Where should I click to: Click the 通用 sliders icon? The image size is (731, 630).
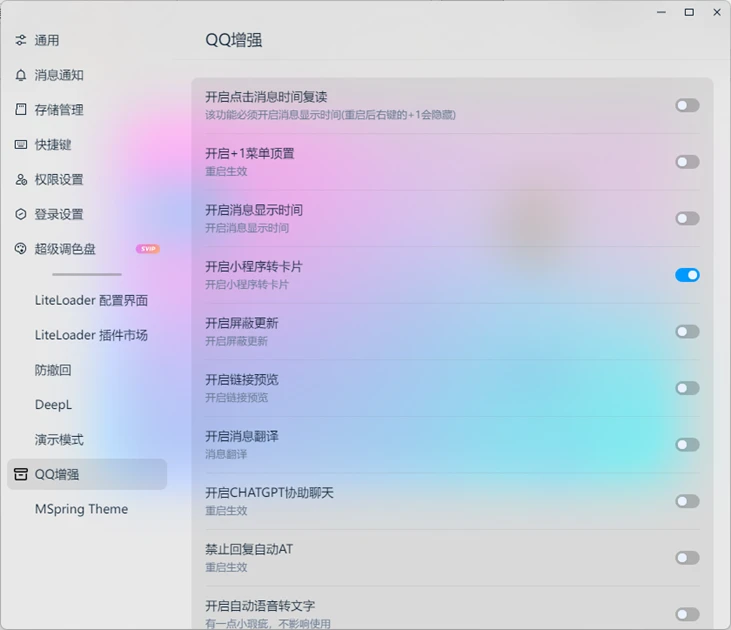coord(21,41)
